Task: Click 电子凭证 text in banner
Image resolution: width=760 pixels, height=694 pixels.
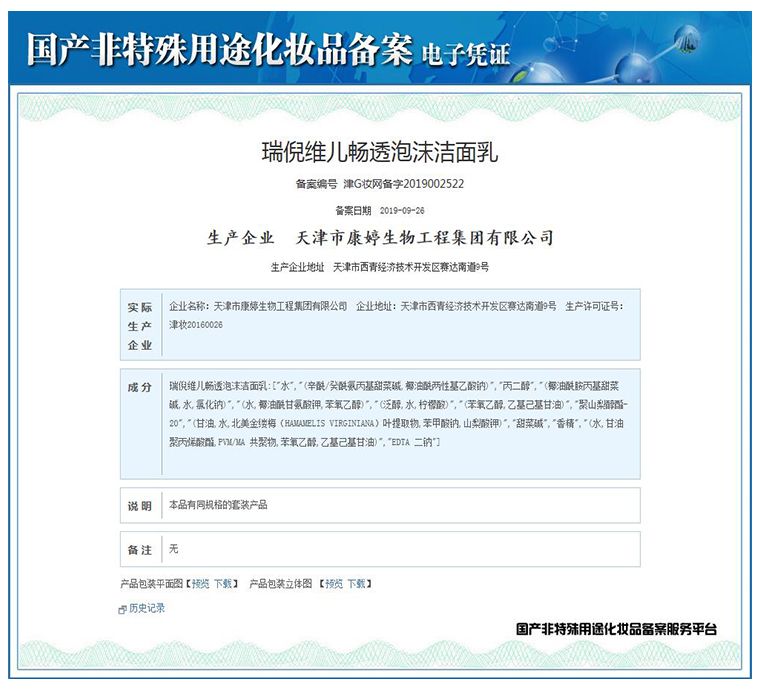Action: (x=466, y=54)
